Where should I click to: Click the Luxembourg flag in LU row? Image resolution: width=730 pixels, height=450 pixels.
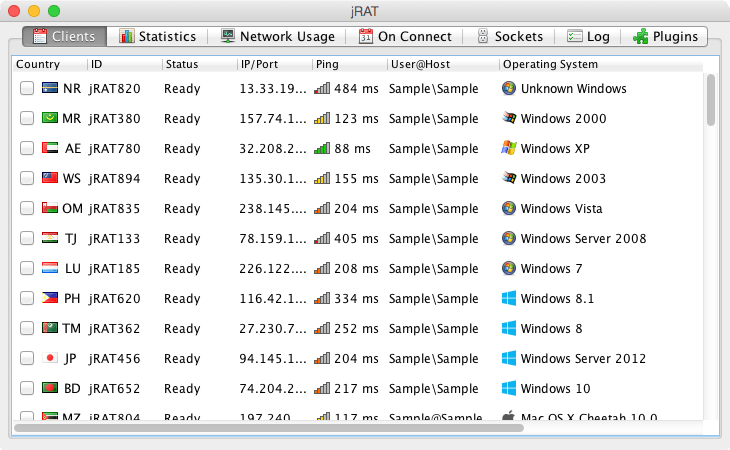50,269
